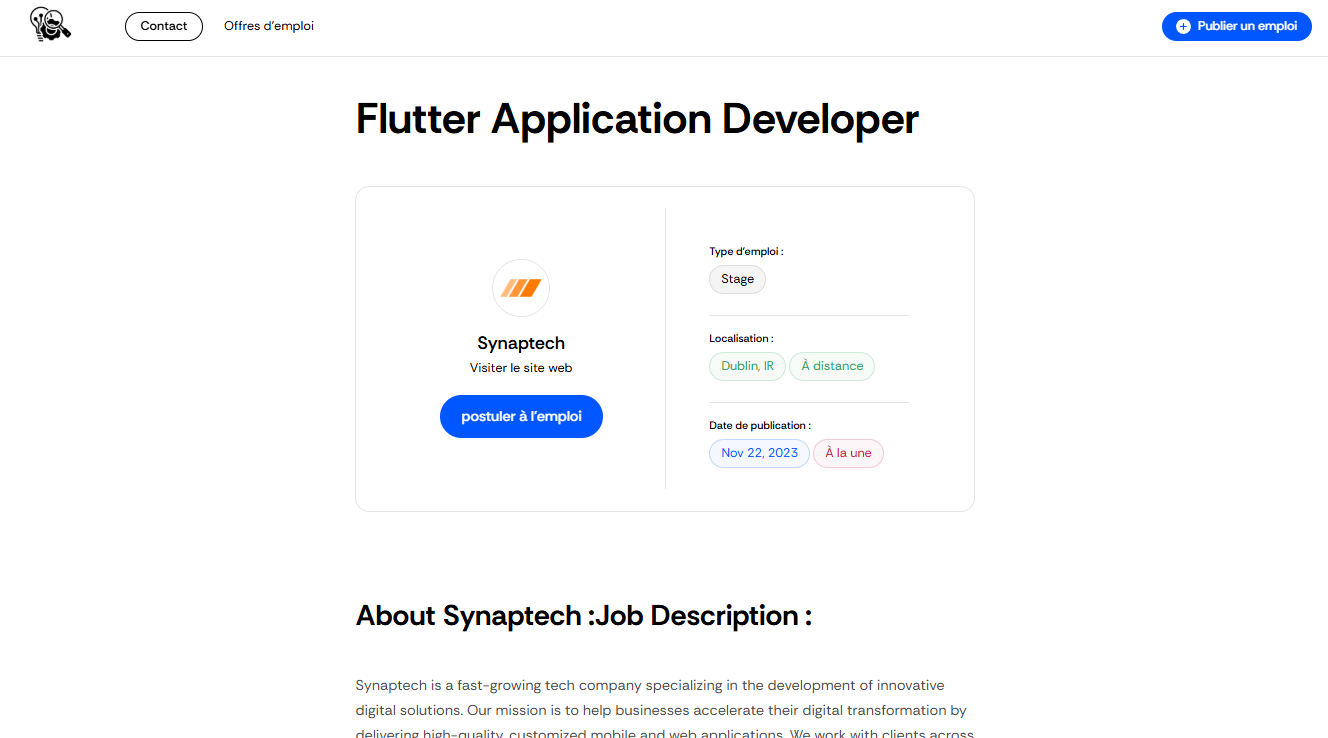
Task: Click the Date de publication label
Action: click(760, 426)
